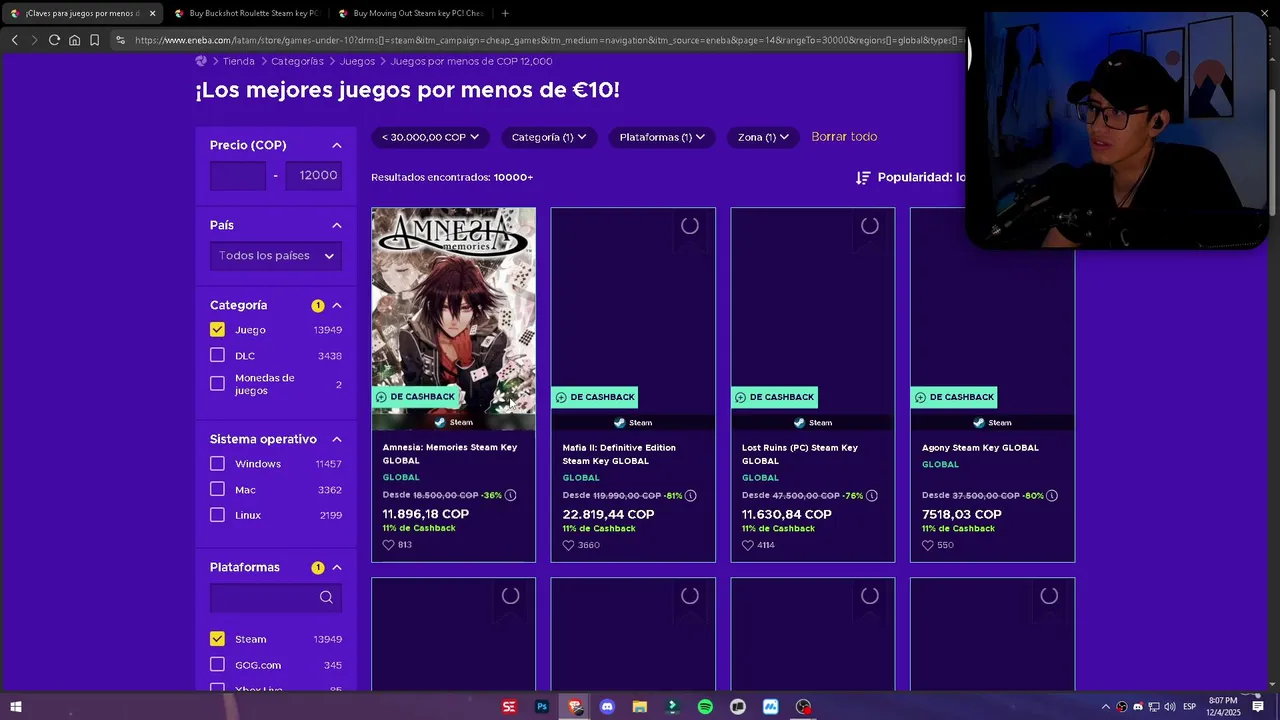The image size is (1280, 720).
Task: Open Amnesia: Memories Steam Key GLOBAL
Action: pyautogui.click(x=450, y=454)
